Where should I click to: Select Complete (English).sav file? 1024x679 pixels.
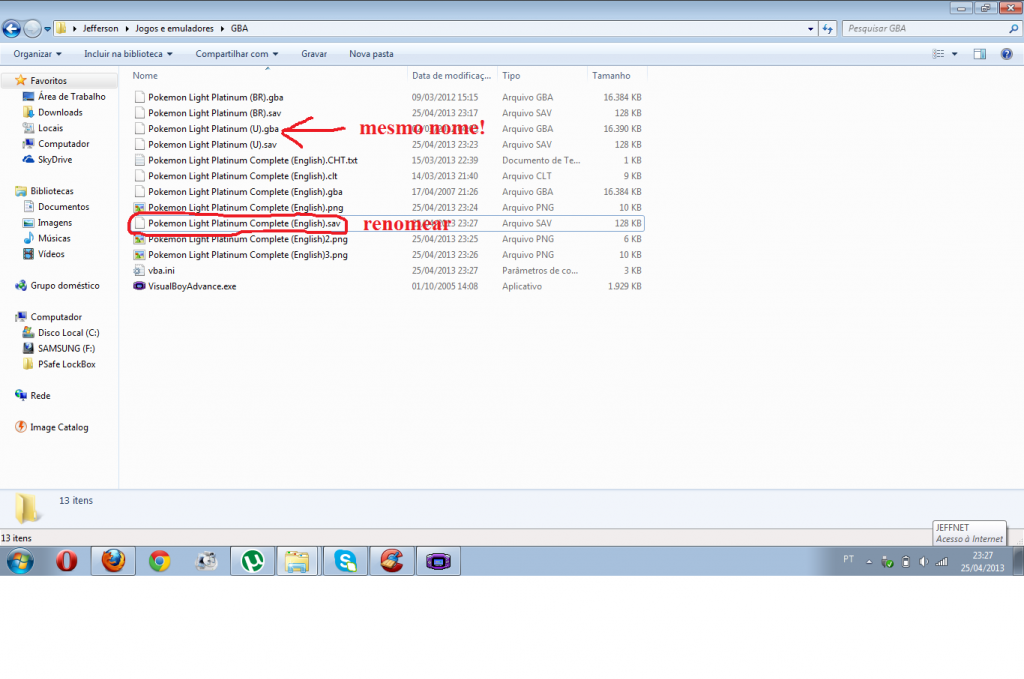(387, 223)
